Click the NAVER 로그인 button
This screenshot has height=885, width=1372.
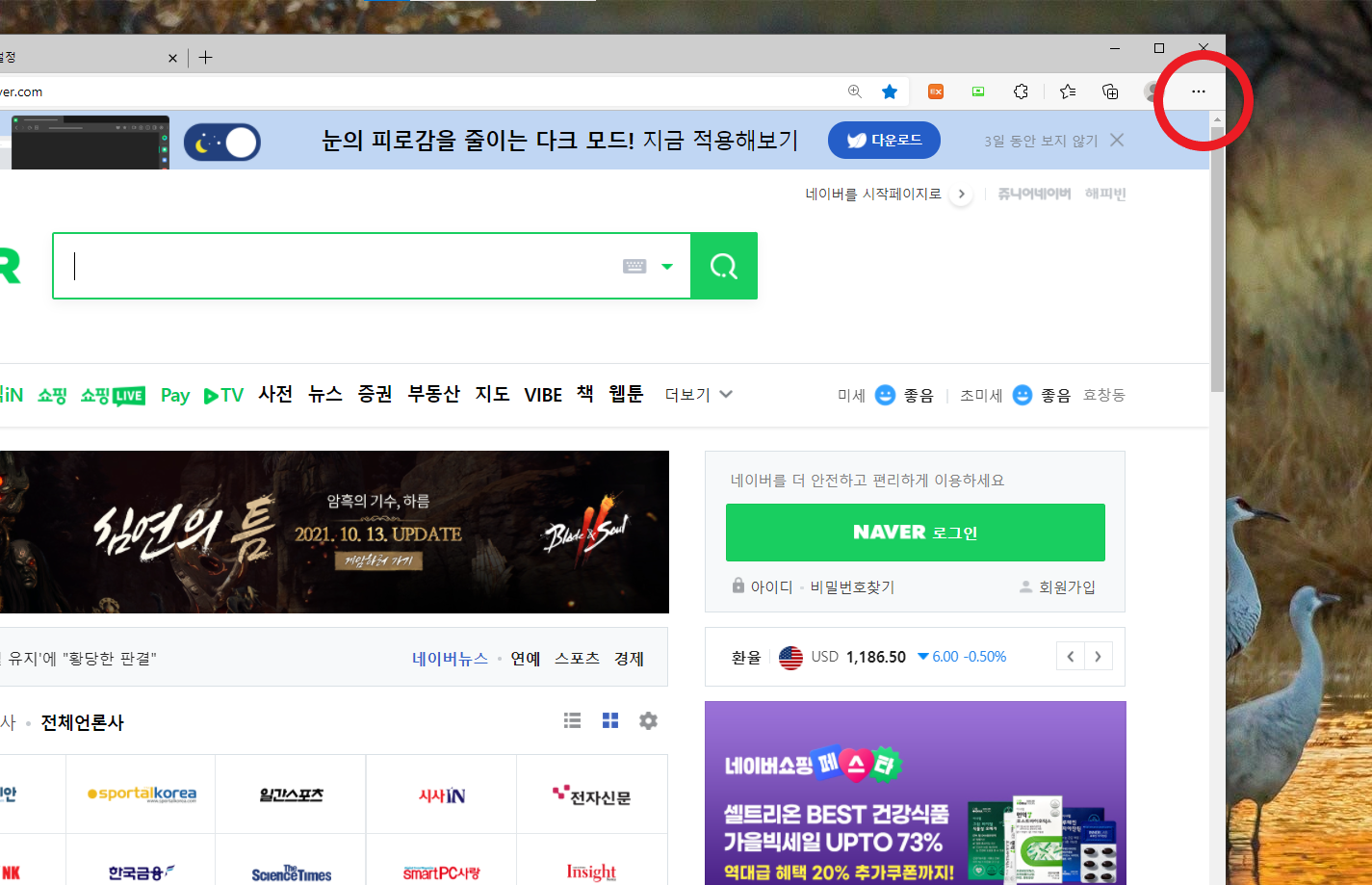tap(916, 533)
